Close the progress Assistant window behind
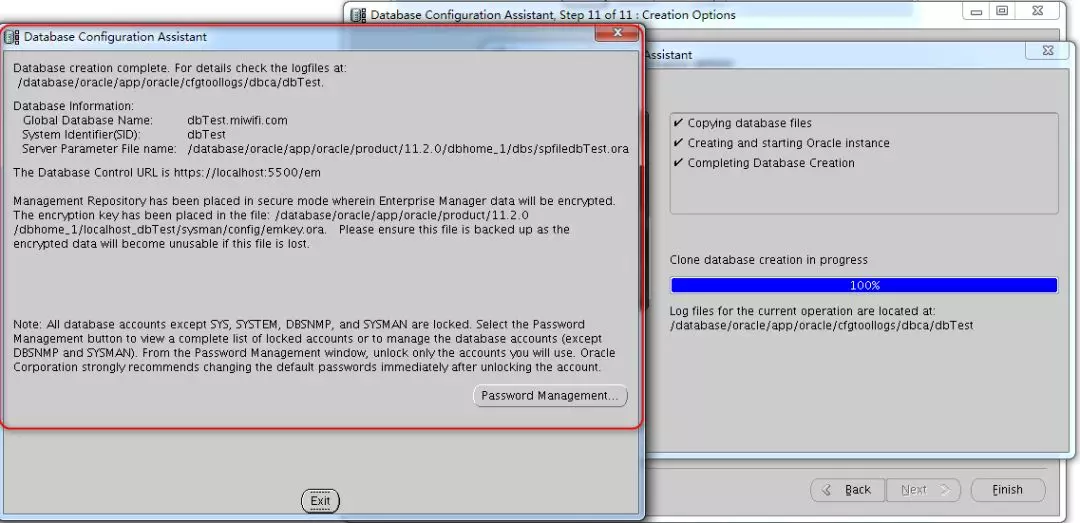The height and width of the screenshot is (523, 1080). pos(1048,50)
